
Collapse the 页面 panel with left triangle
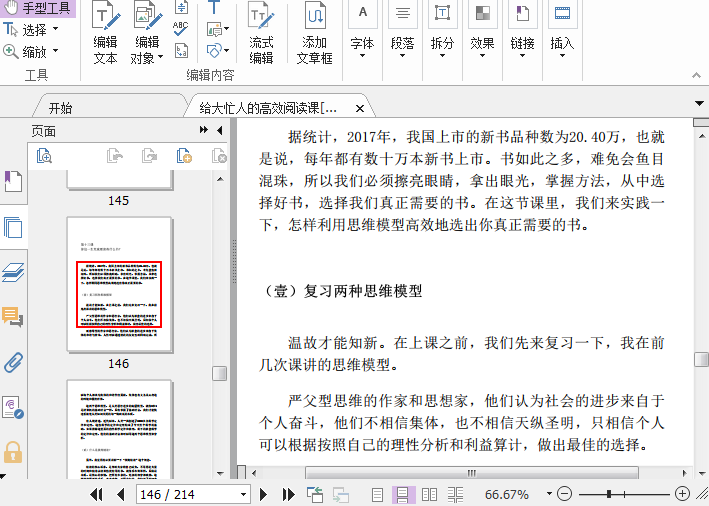coord(220,130)
